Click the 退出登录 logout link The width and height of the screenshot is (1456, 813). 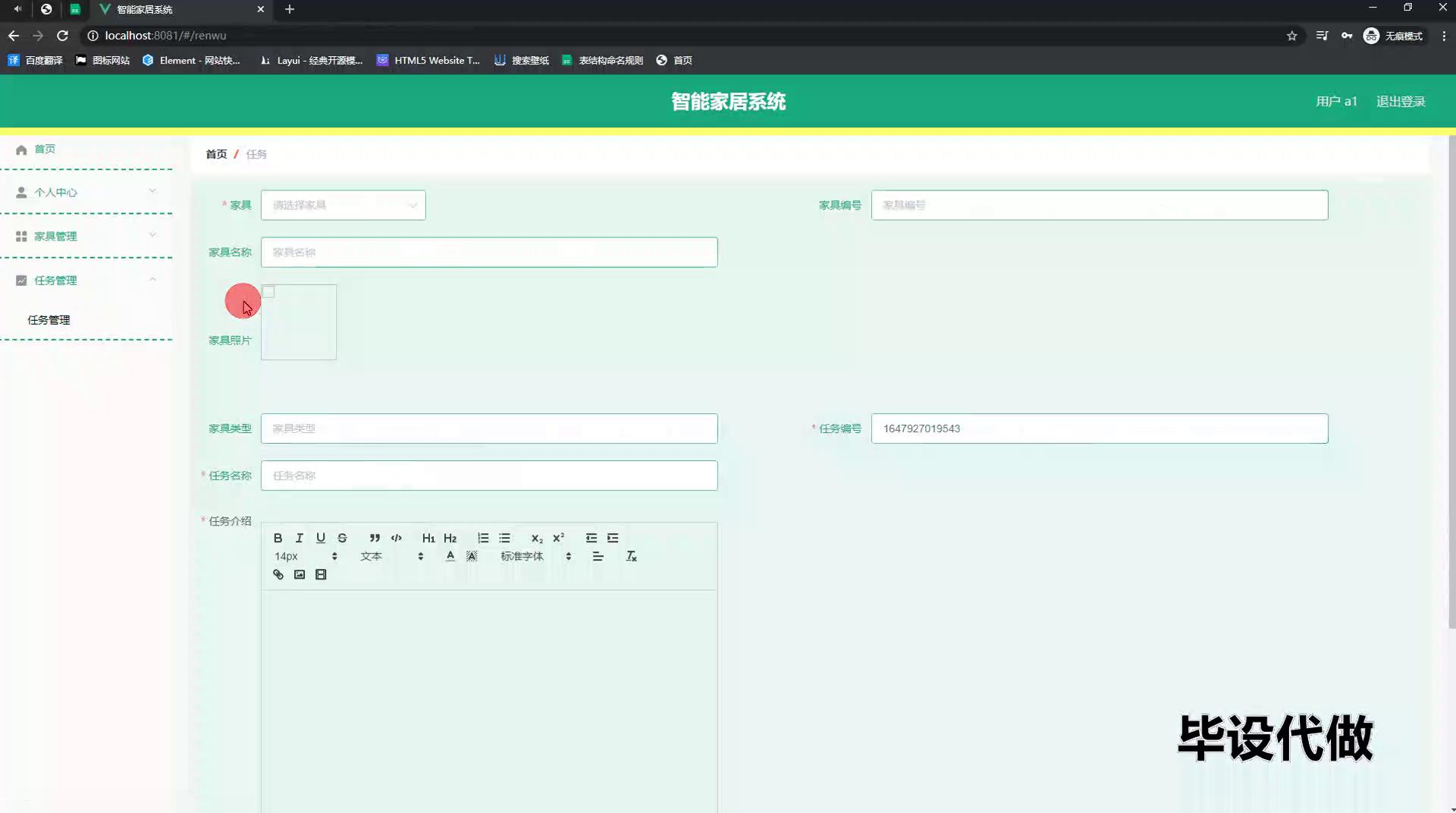click(x=1401, y=102)
